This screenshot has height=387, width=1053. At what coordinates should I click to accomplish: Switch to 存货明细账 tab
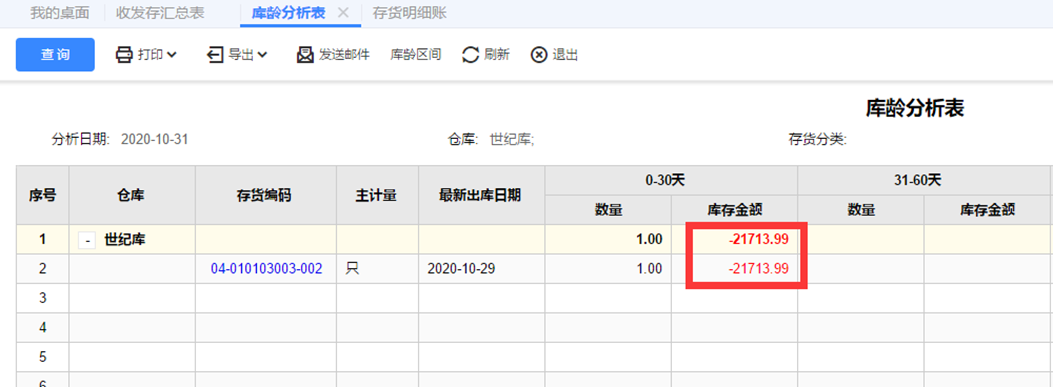click(x=410, y=13)
